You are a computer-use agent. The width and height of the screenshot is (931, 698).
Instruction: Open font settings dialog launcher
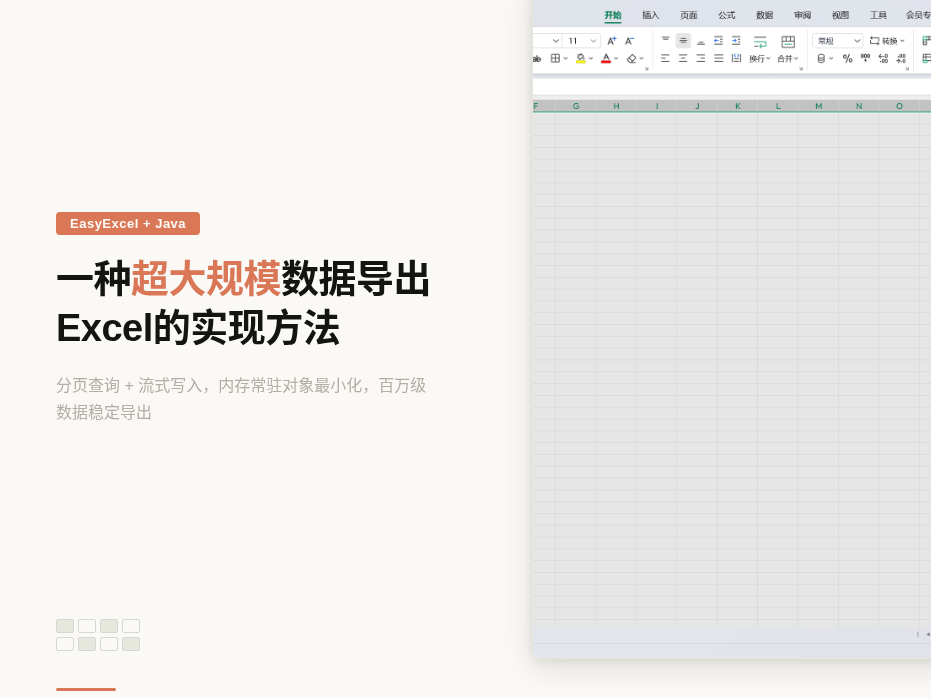click(x=647, y=69)
